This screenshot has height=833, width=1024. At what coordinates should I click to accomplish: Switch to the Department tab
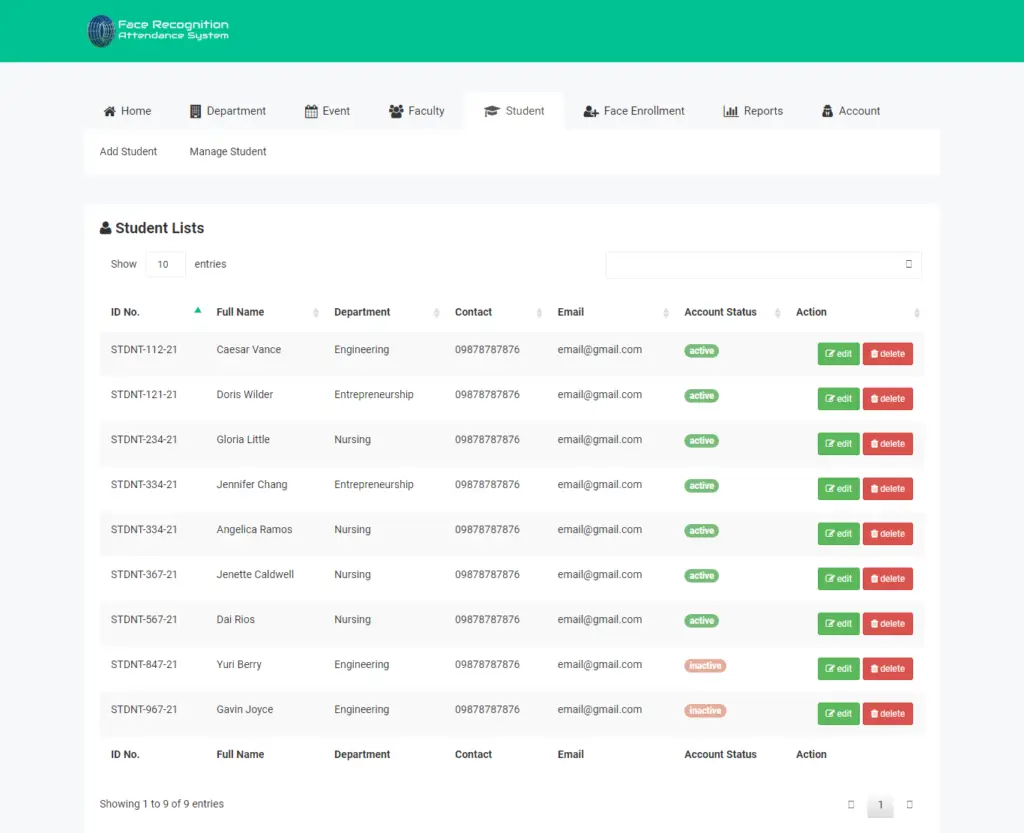coord(228,111)
